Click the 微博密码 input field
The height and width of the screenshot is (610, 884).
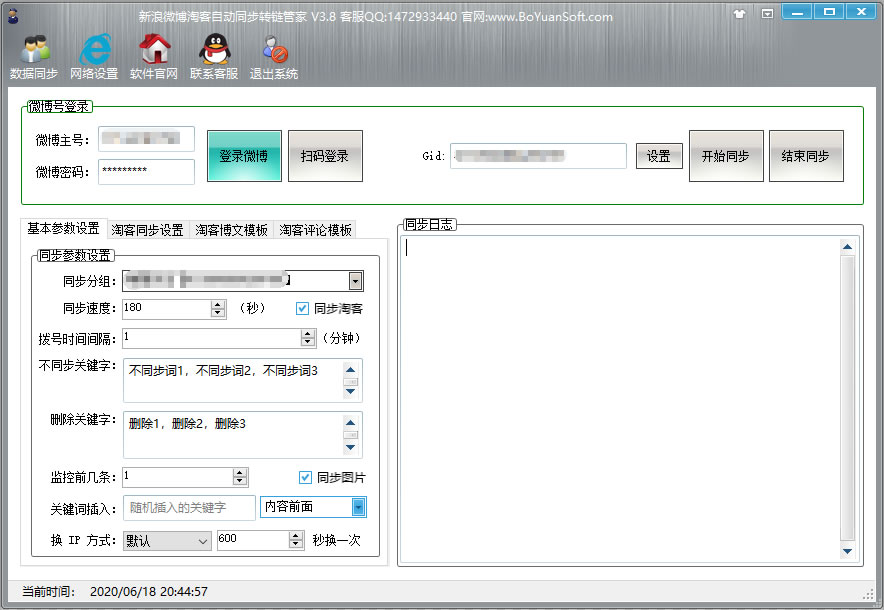[x=147, y=171]
